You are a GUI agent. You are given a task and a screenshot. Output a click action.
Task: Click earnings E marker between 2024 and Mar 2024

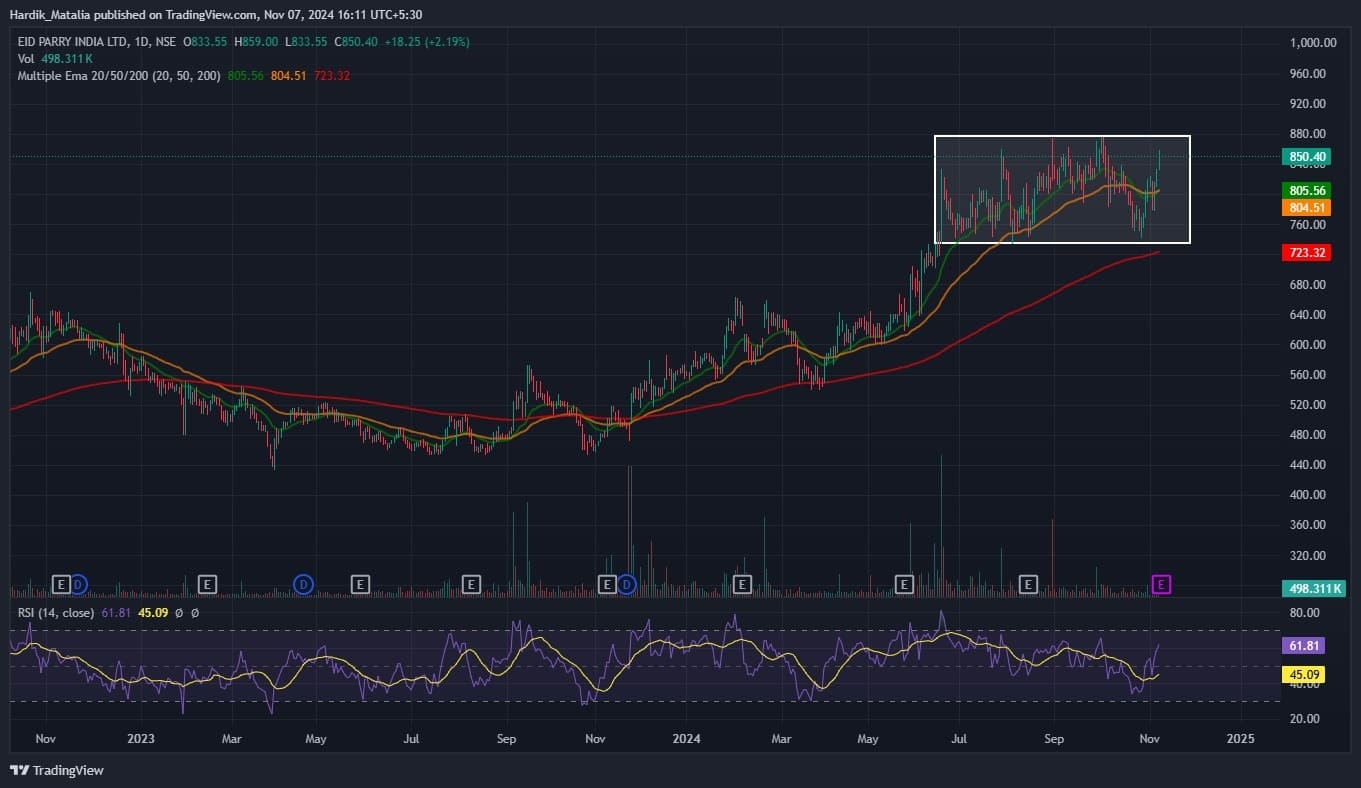[x=742, y=584]
